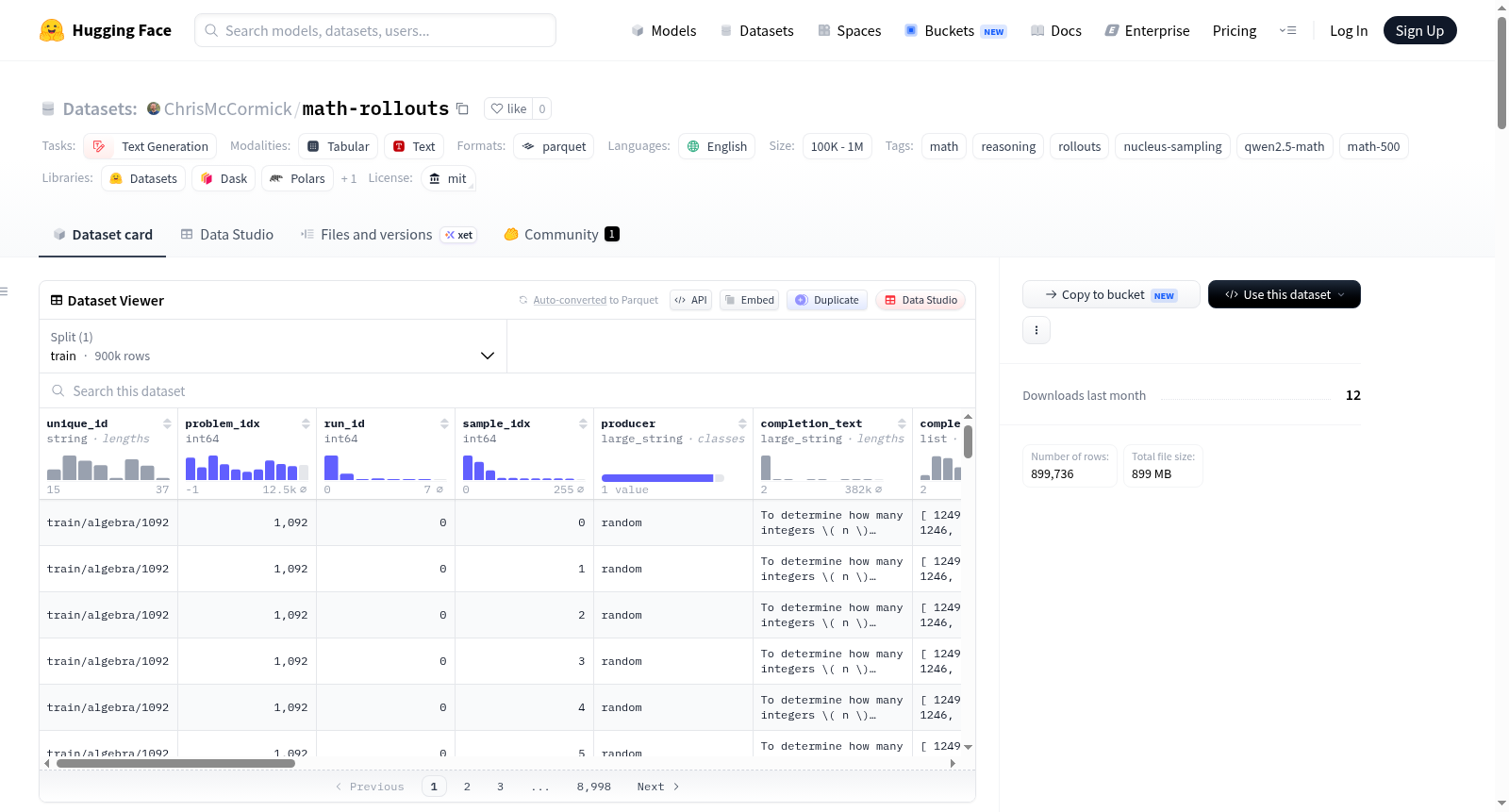Select the math-500 tag
Image resolution: width=1509 pixels, height=812 pixels.
[x=1373, y=146]
